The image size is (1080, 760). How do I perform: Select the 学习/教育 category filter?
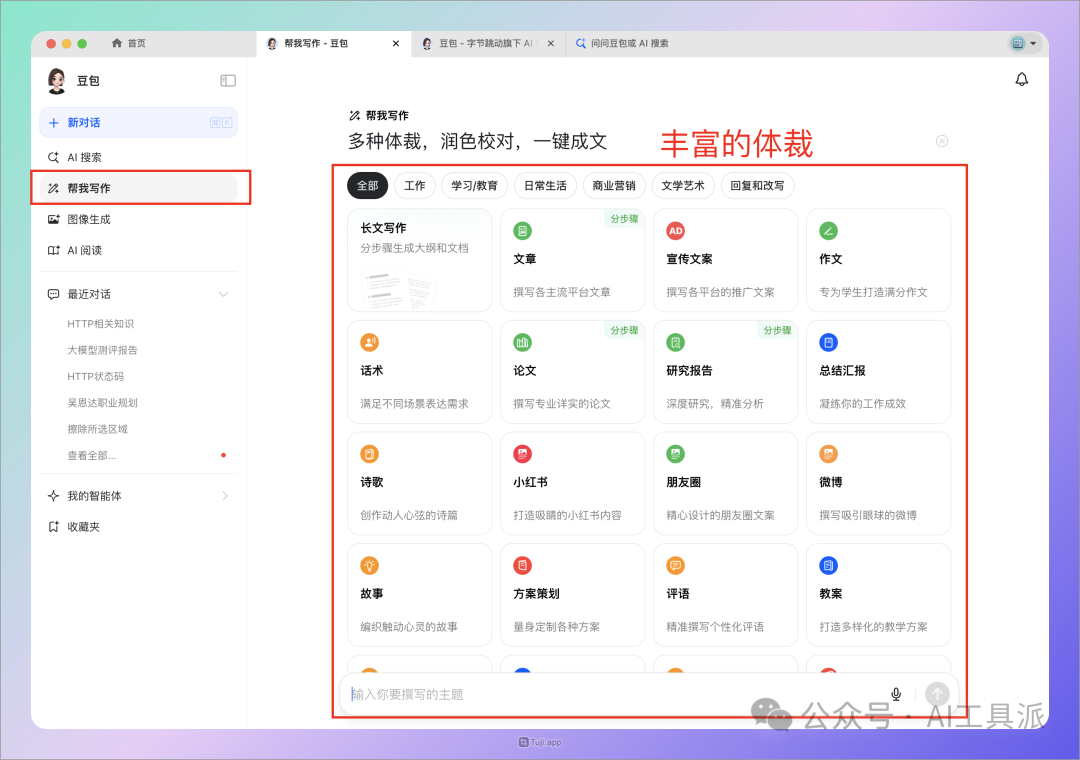pyautogui.click(x=474, y=185)
